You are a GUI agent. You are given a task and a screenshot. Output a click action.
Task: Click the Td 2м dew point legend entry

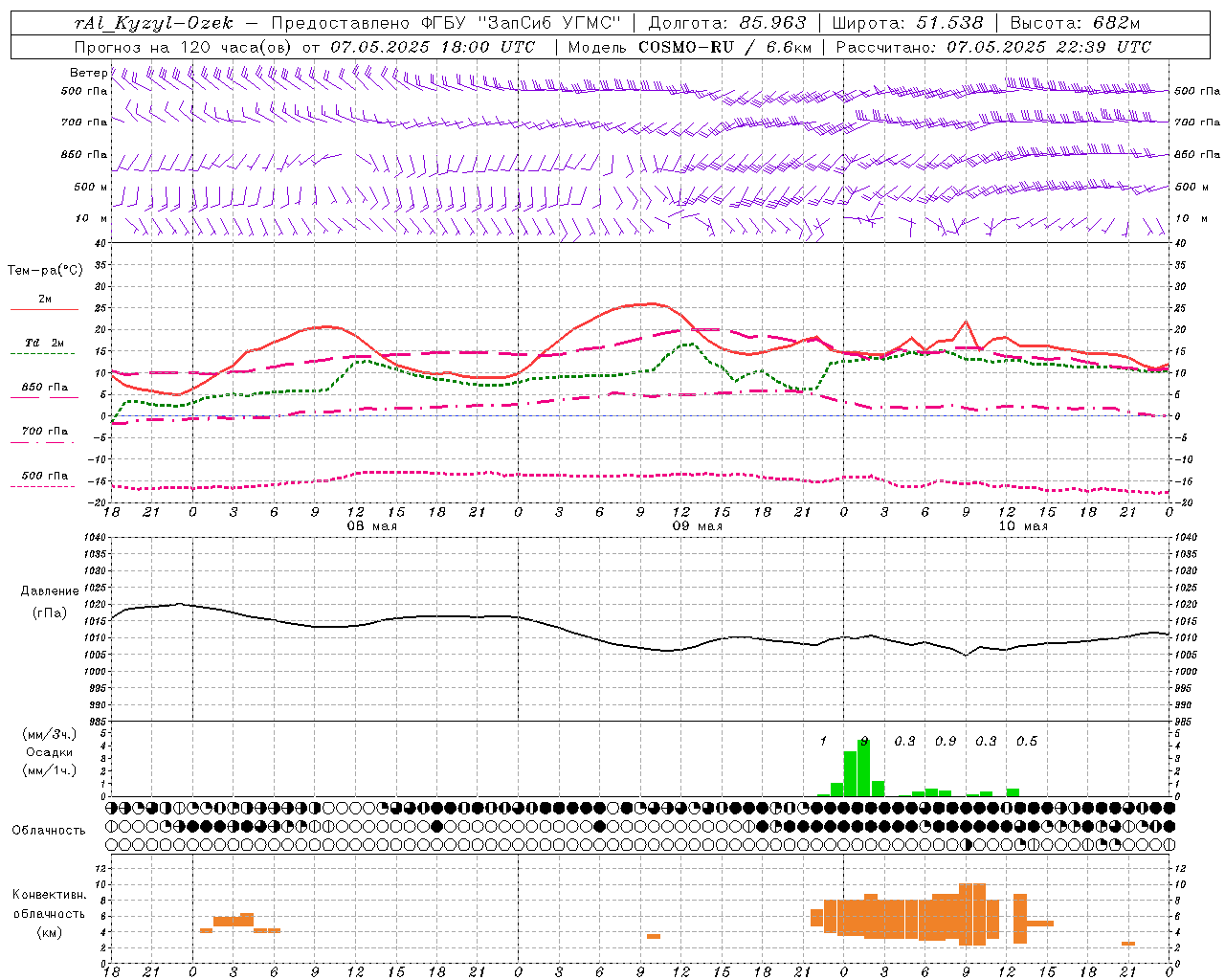(x=44, y=343)
